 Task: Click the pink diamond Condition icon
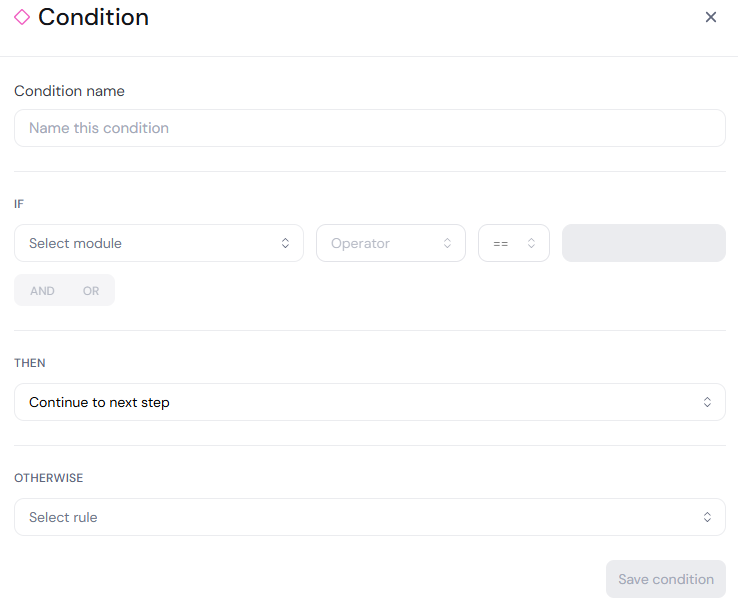(x=22, y=17)
